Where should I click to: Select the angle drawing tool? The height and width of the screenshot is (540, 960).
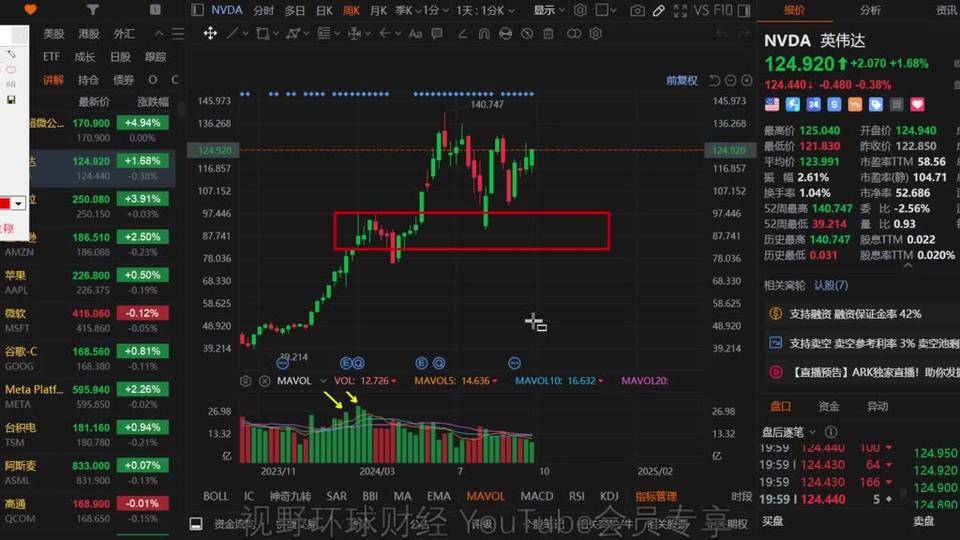[x=463, y=33]
